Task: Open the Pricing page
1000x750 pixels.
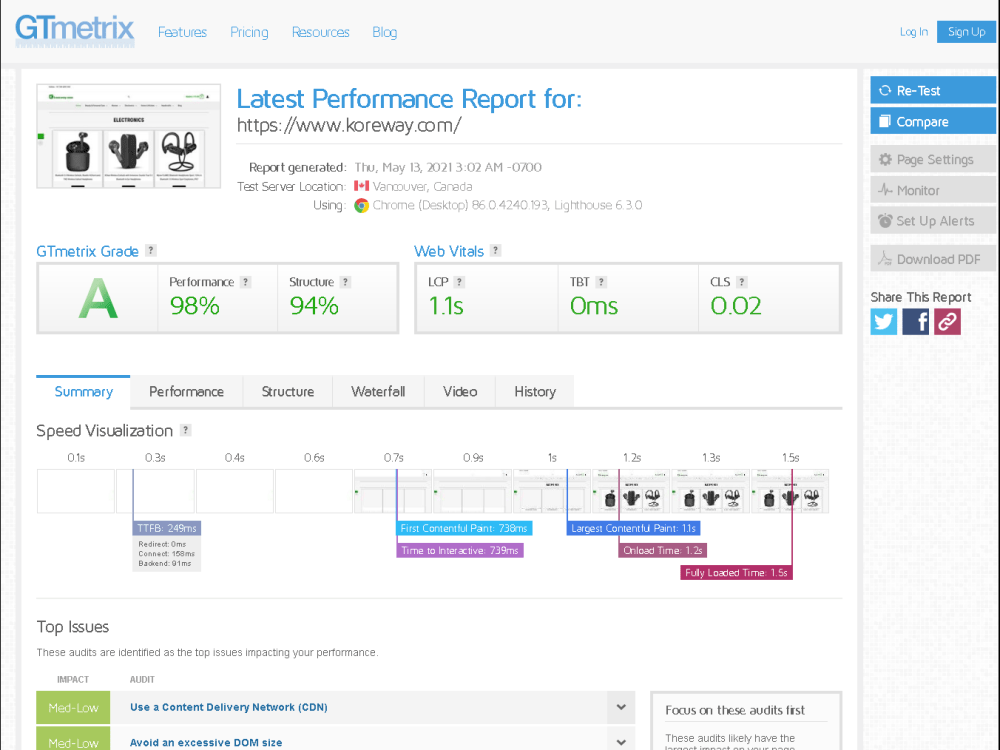Action: click(249, 32)
